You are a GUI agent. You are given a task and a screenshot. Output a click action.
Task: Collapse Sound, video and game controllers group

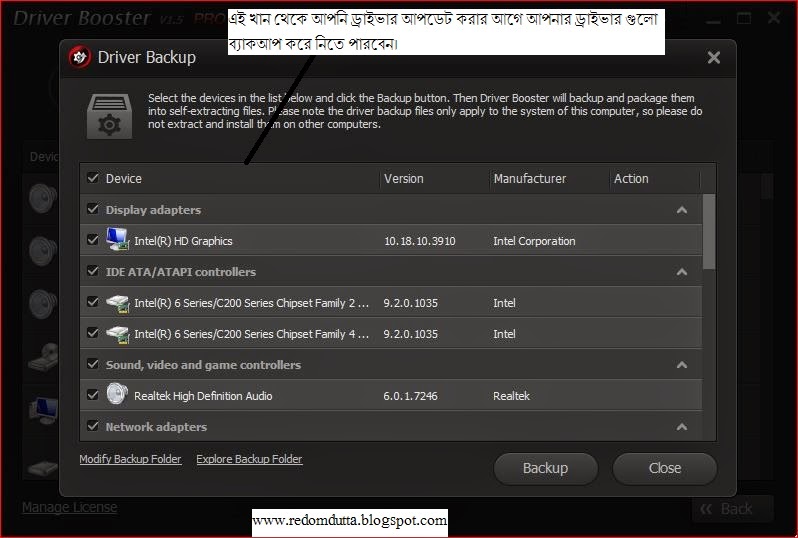coord(682,365)
